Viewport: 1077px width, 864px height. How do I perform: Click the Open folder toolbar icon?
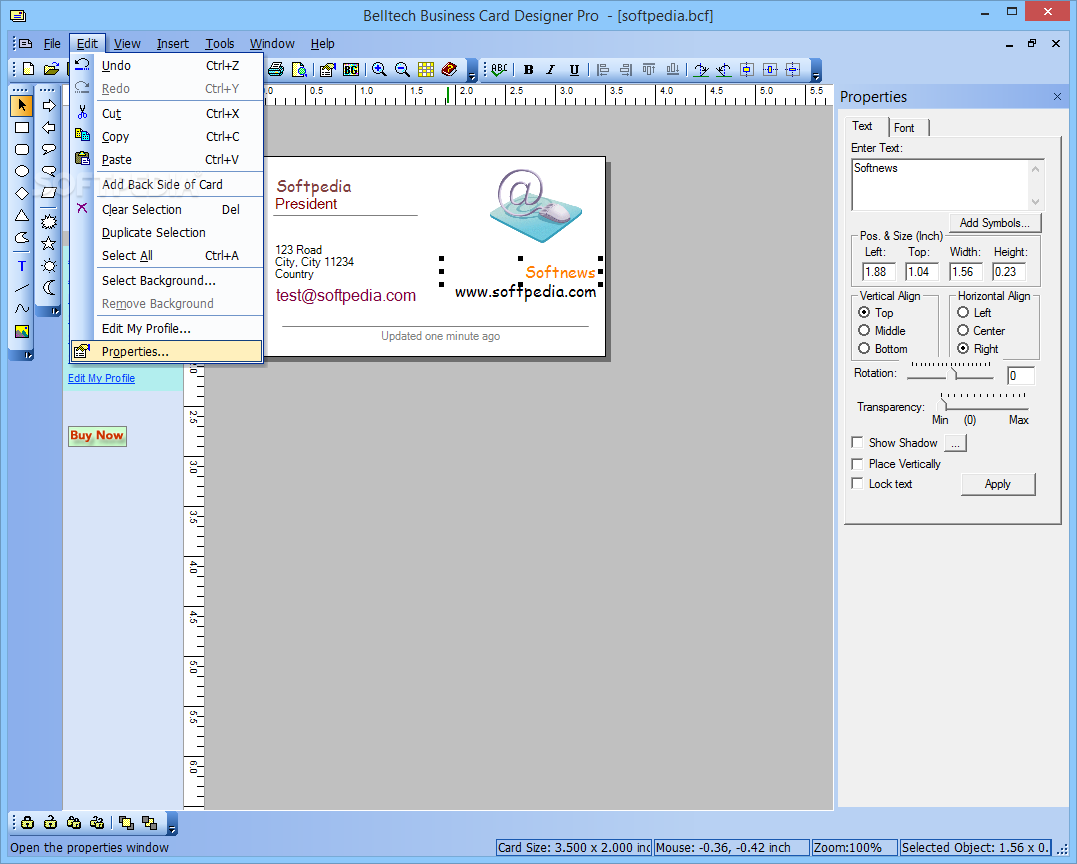coord(52,69)
